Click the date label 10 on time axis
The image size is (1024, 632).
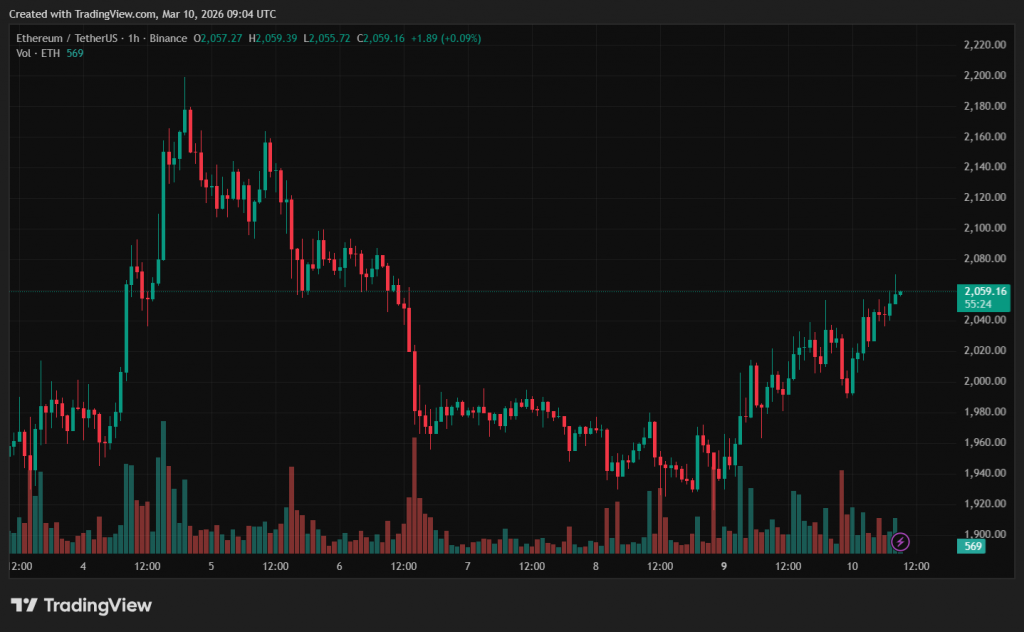[x=852, y=566]
